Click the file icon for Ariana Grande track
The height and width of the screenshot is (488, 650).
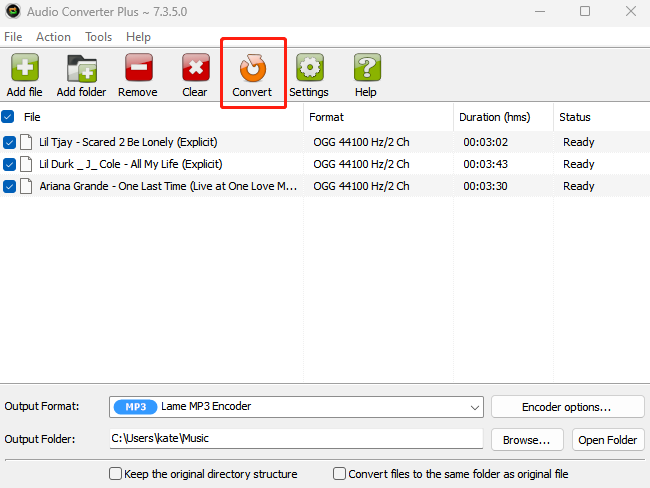coord(27,186)
